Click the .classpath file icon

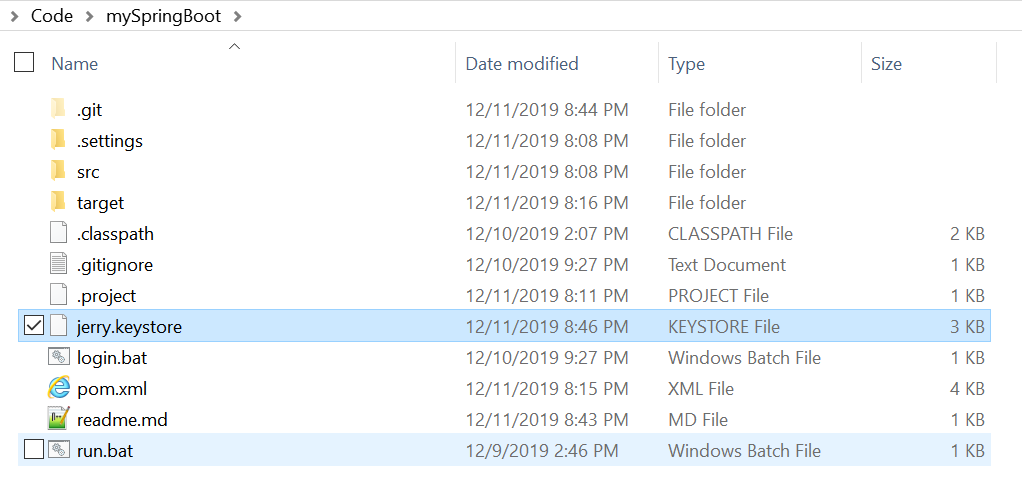pyautogui.click(x=59, y=233)
